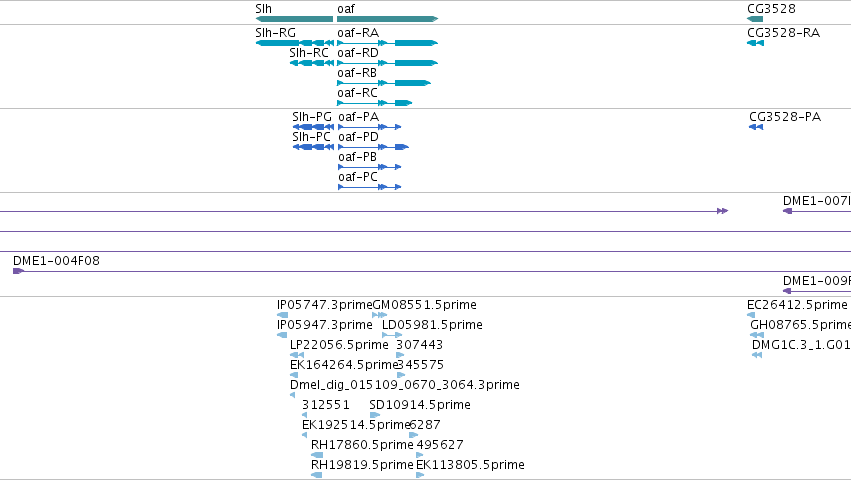Click the DME1-009 feature label
The width and height of the screenshot is (851, 480).
(x=817, y=281)
